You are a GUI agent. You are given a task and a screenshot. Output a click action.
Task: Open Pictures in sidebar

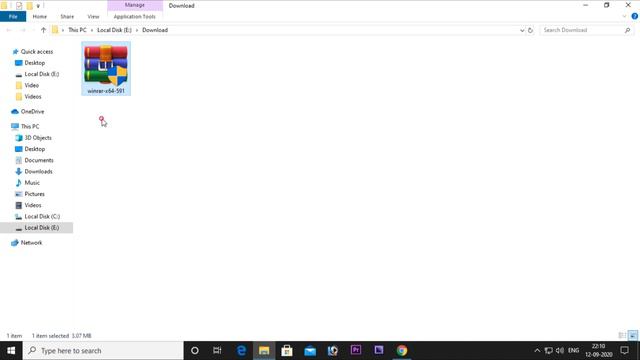34,194
